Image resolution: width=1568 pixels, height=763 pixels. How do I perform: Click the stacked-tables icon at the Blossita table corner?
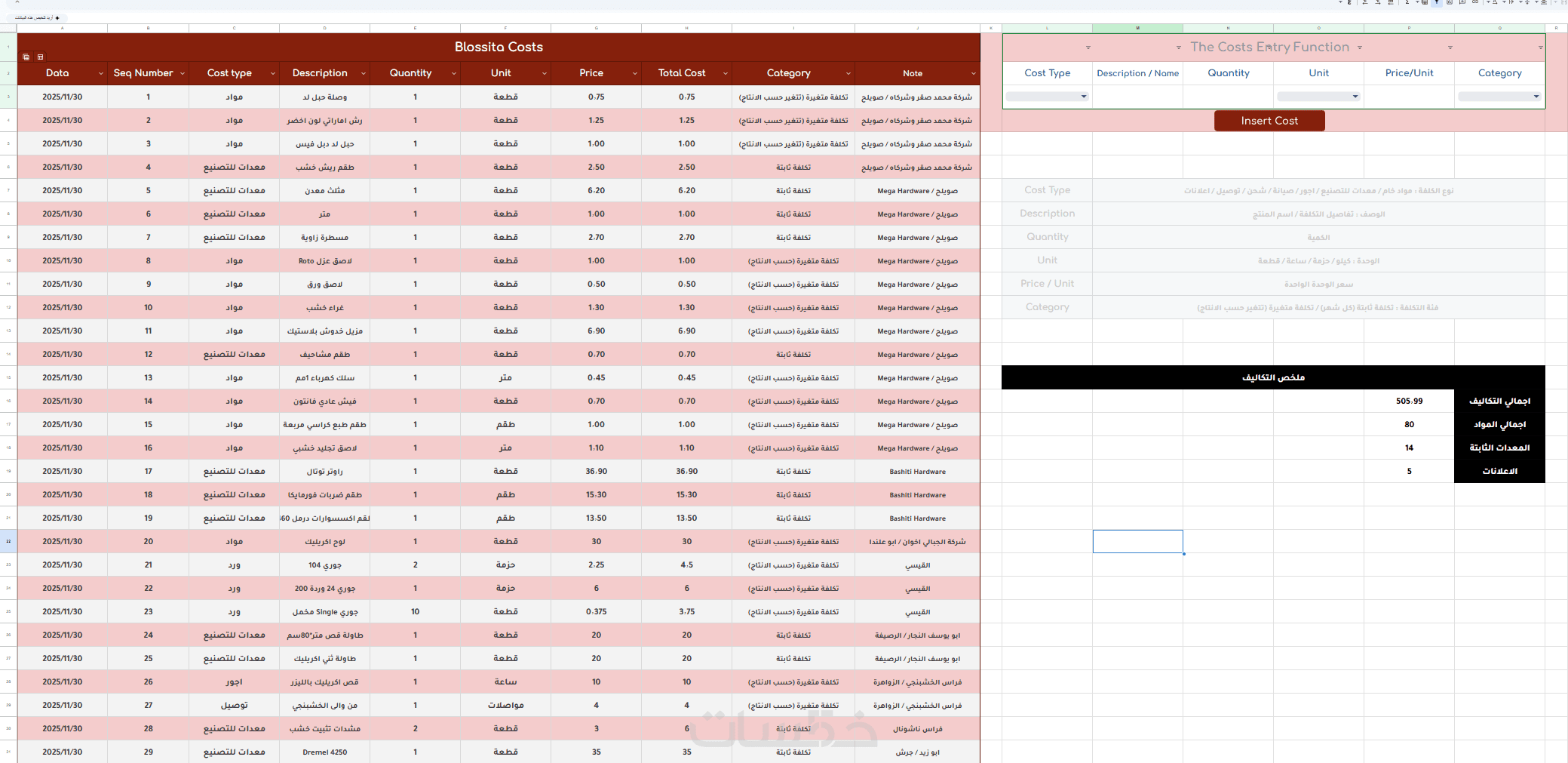[x=26, y=57]
